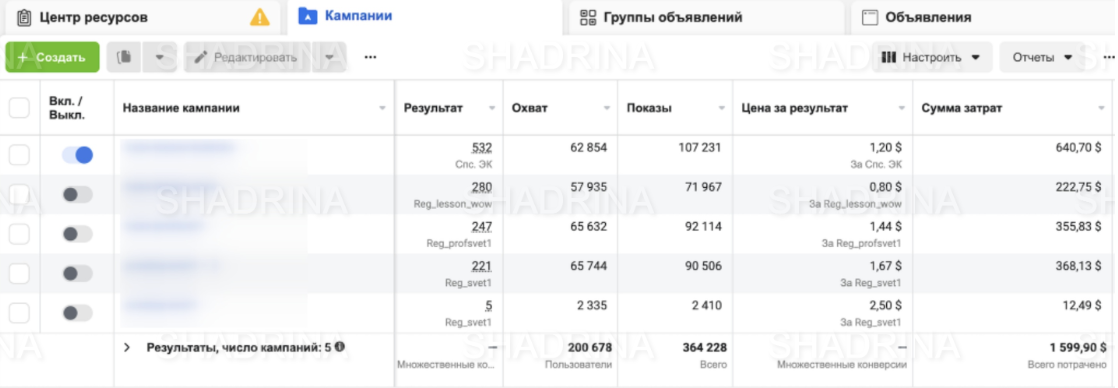Viewport: 1118px width, 388px height.
Task: Click the result value 247
Action: [481, 227]
